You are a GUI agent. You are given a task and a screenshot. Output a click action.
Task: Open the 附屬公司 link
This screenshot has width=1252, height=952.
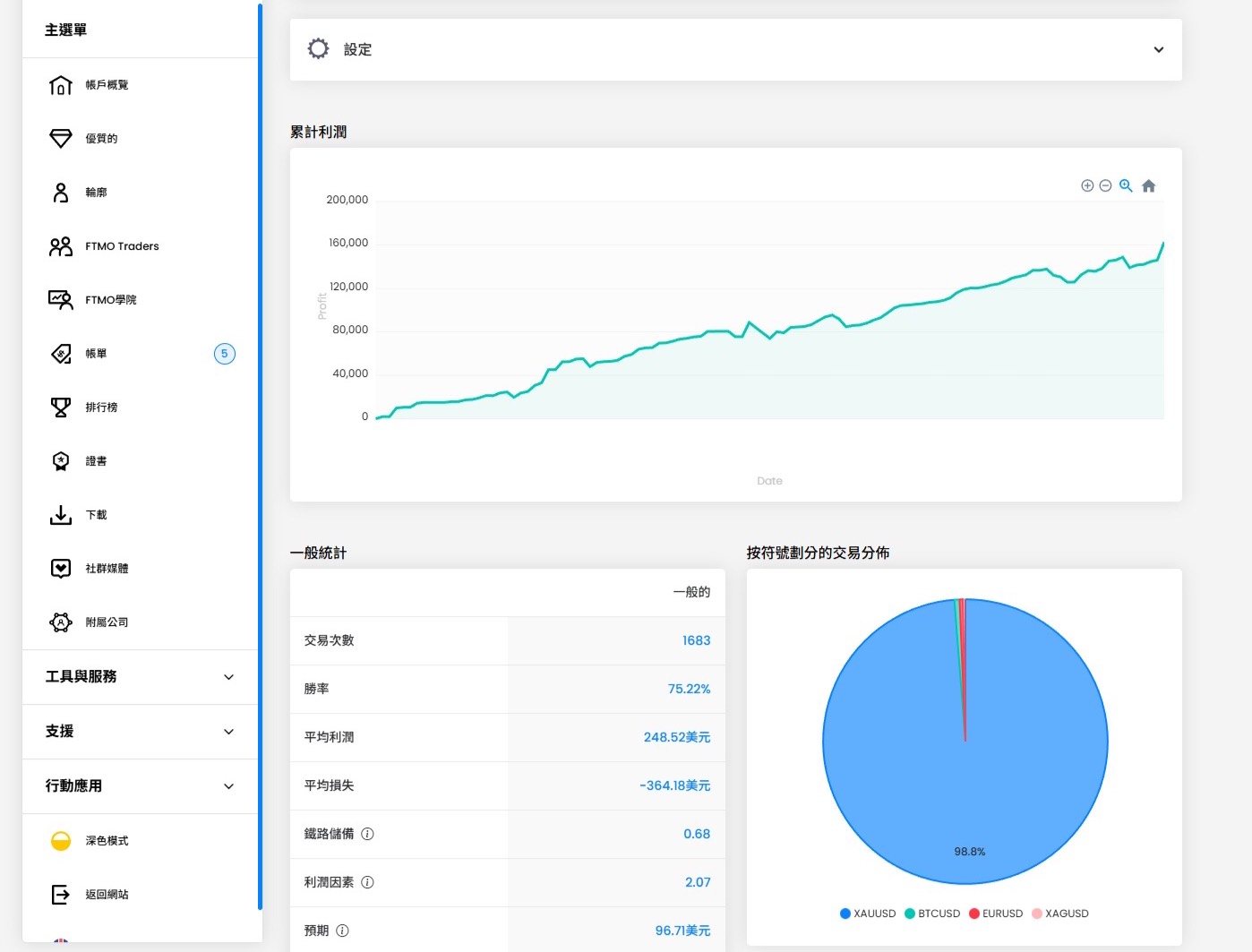pos(107,622)
